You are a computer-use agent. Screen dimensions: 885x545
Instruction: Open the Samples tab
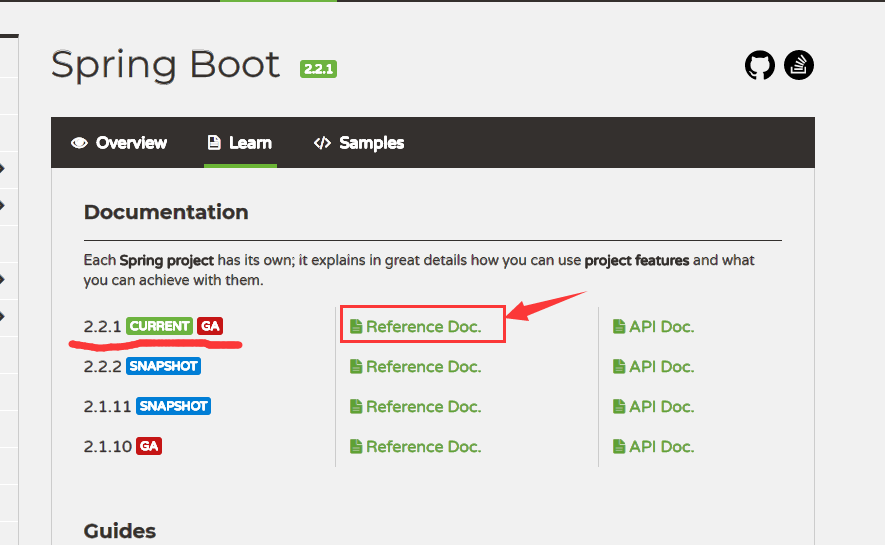pyautogui.click(x=359, y=143)
